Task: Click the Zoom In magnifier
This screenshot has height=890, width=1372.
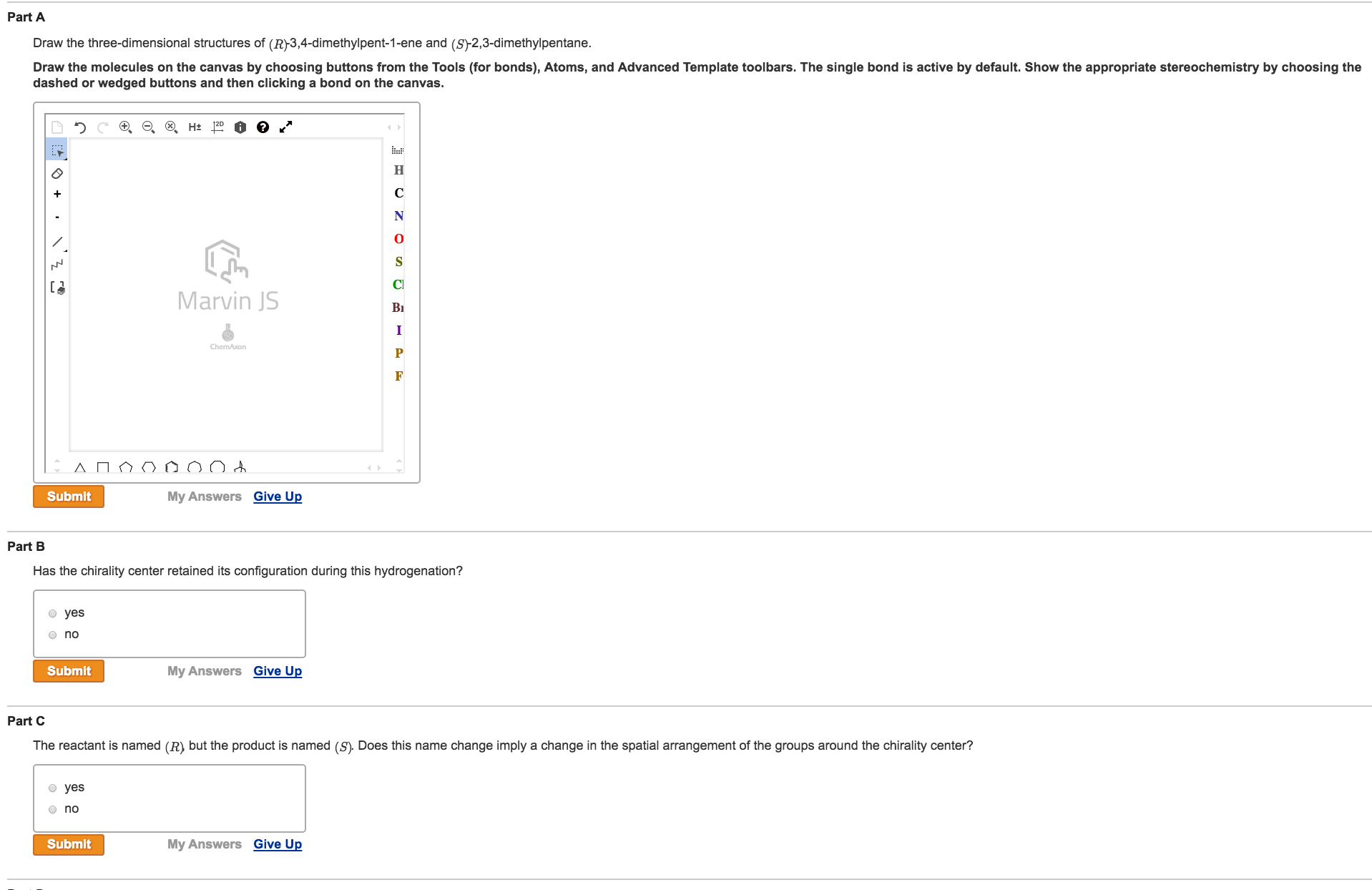Action: click(x=125, y=127)
